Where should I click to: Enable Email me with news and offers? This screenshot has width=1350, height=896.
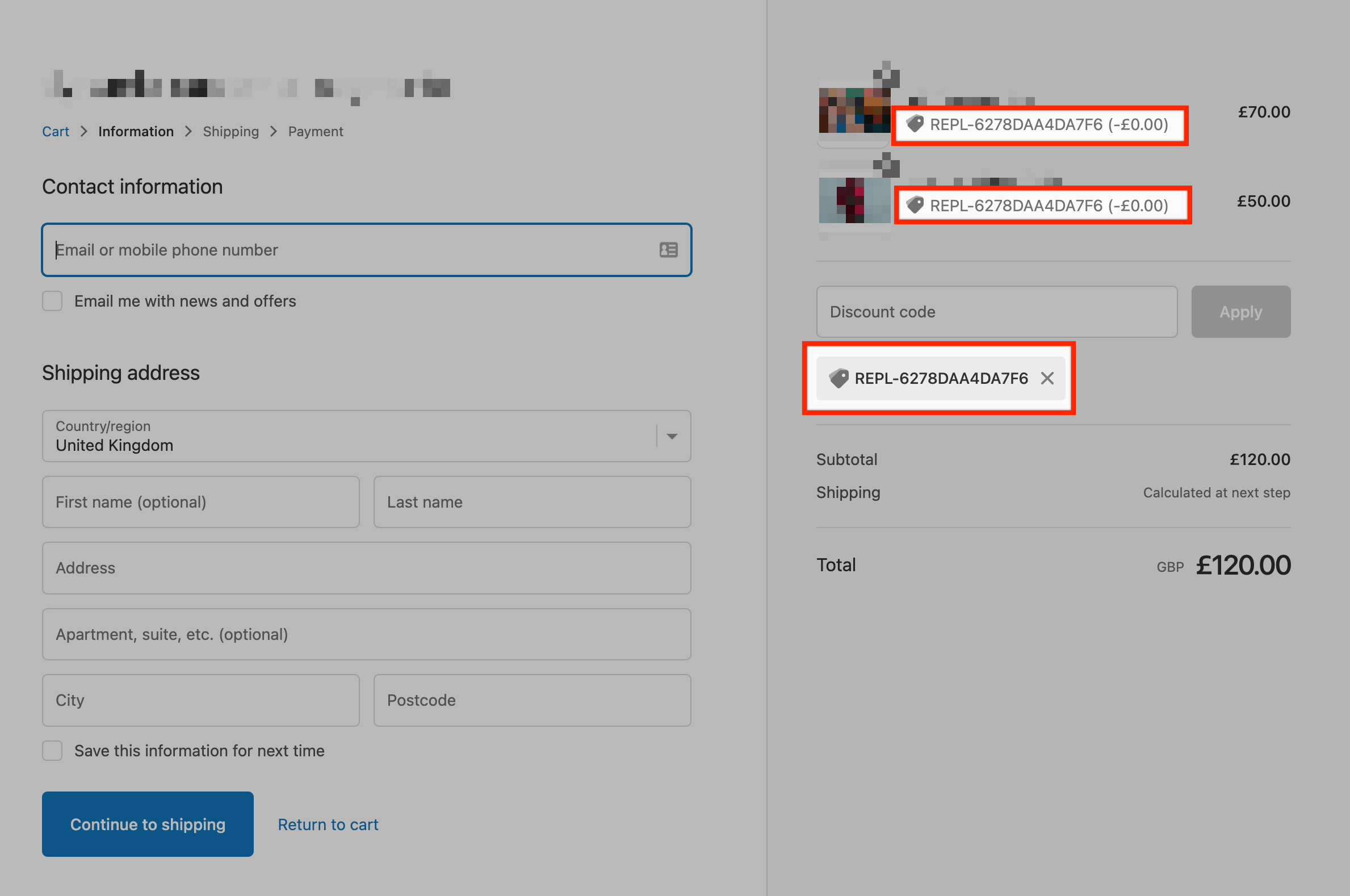[x=53, y=300]
